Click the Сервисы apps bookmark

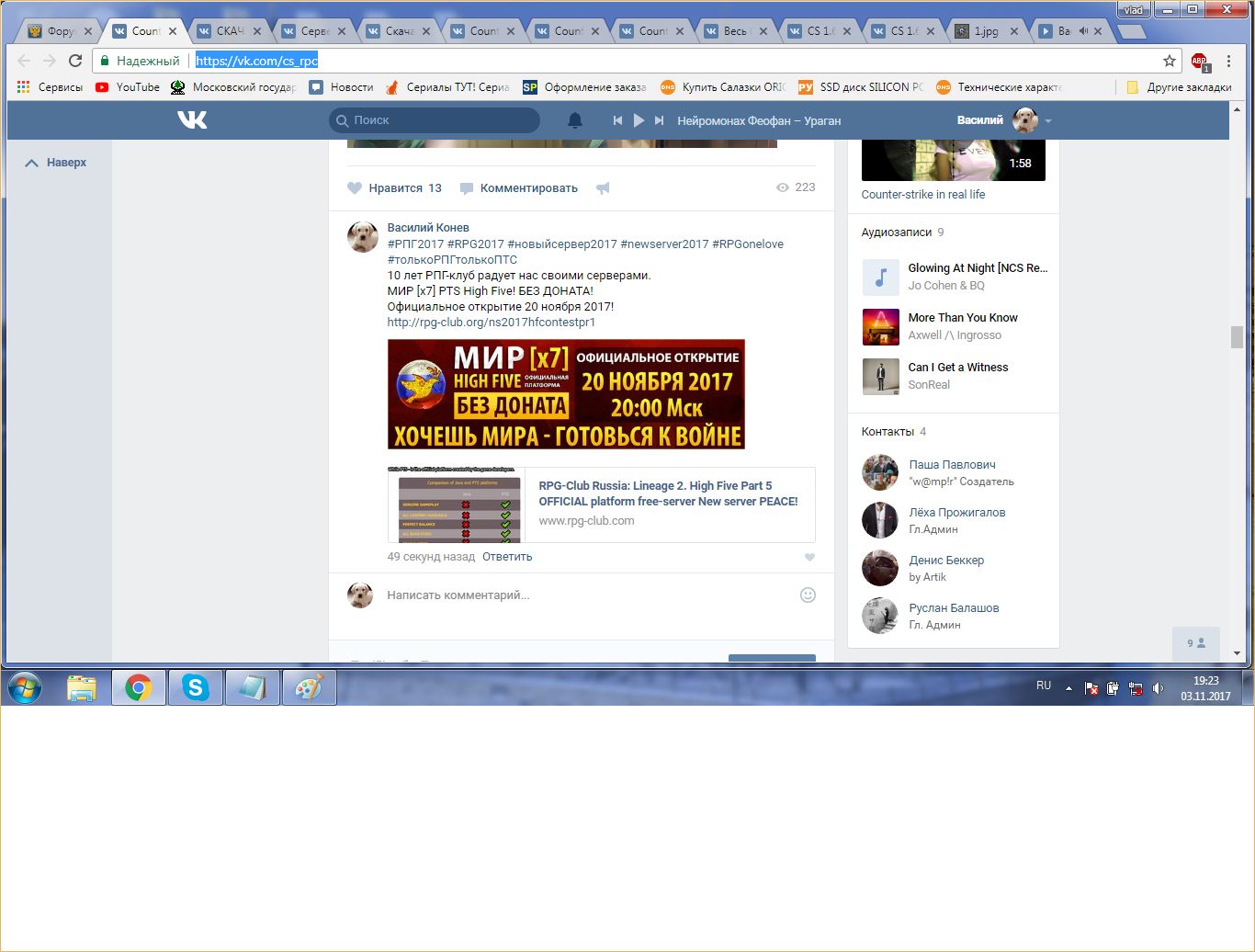tap(51, 87)
